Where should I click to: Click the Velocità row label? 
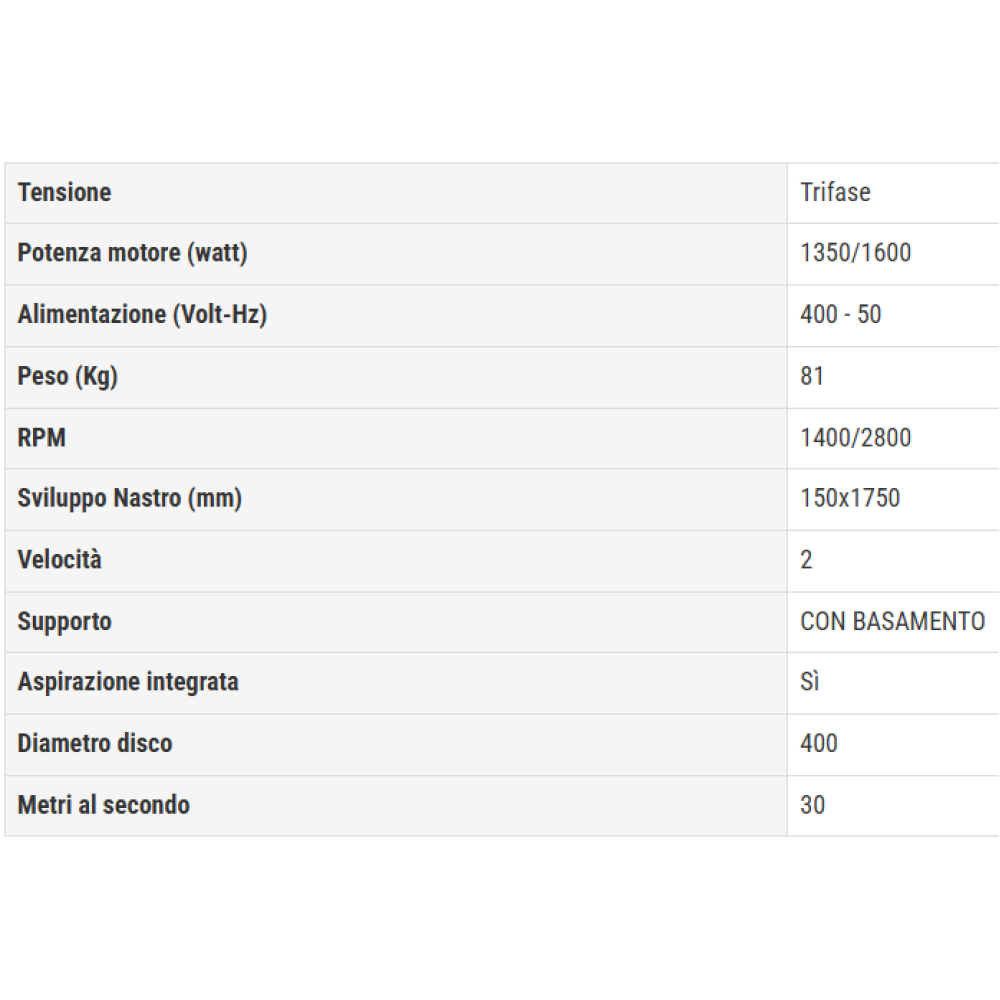[x=59, y=560]
